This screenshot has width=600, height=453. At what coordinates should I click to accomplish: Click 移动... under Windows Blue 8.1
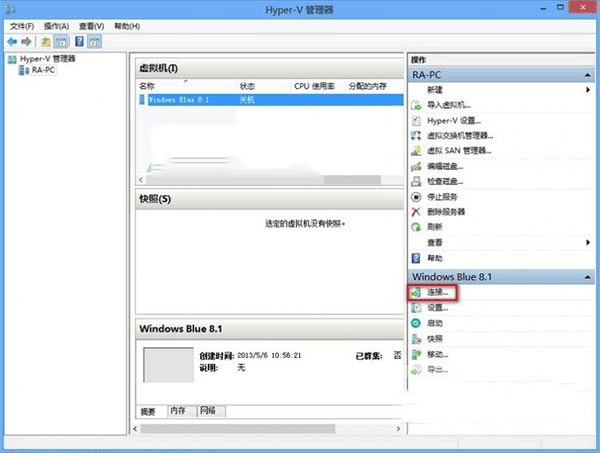pyautogui.click(x=437, y=354)
